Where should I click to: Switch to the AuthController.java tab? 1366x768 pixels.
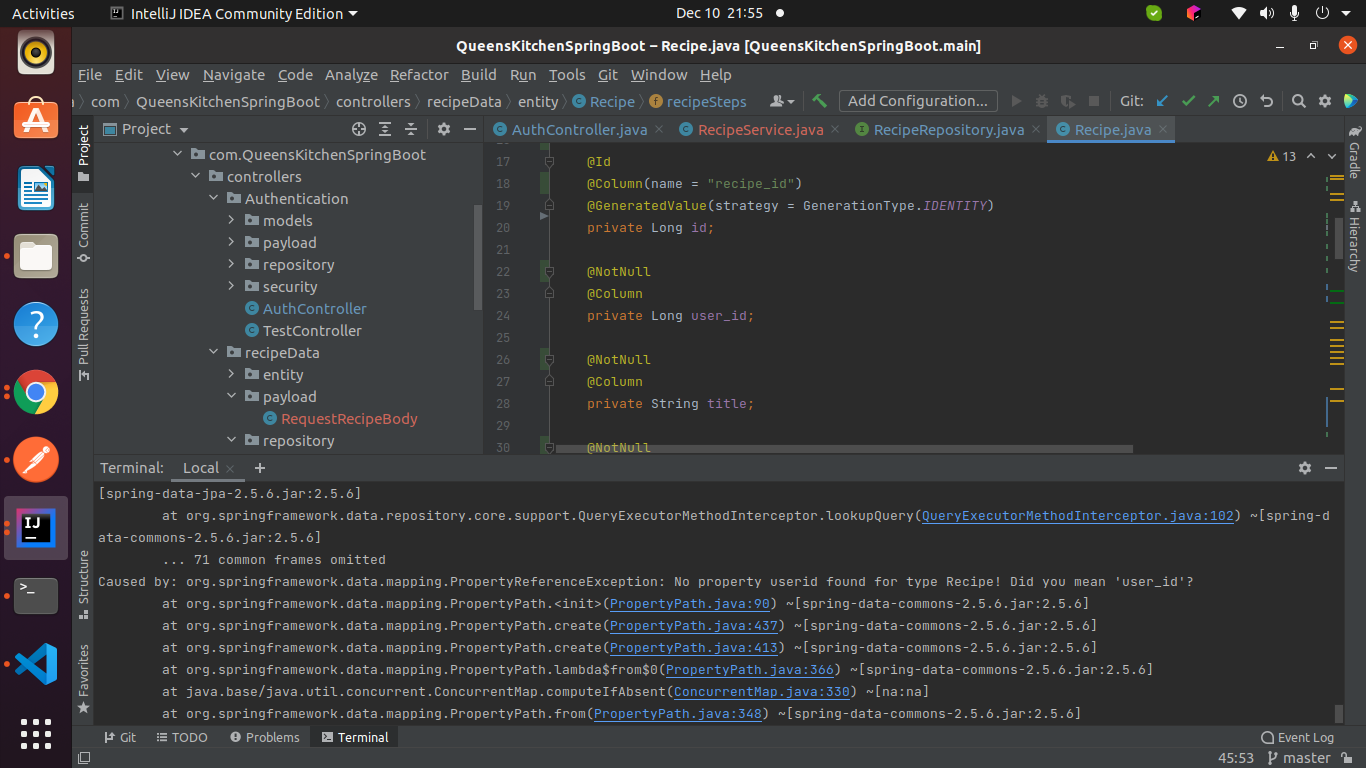579,130
